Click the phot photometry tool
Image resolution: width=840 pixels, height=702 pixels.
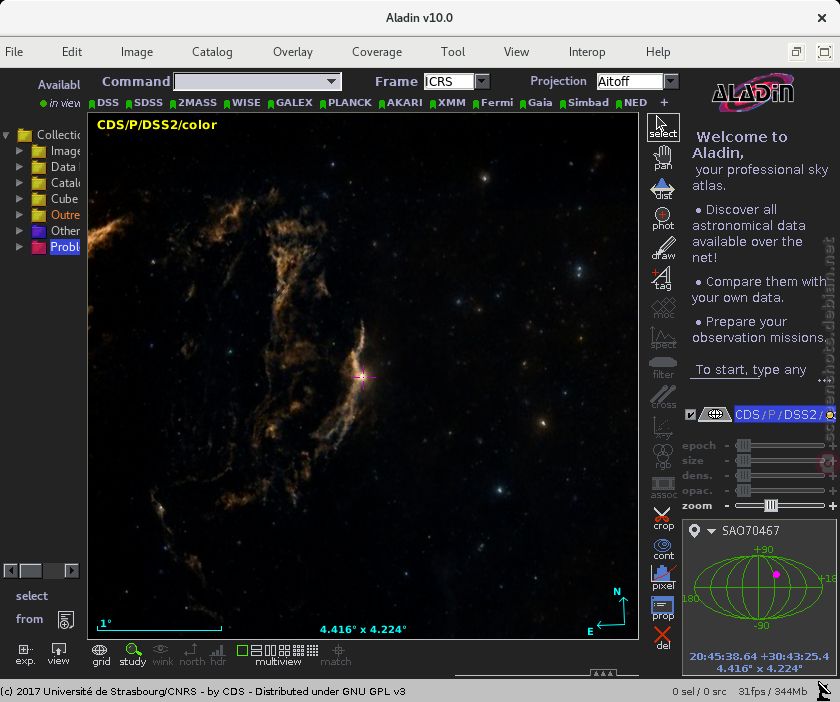pyautogui.click(x=662, y=219)
